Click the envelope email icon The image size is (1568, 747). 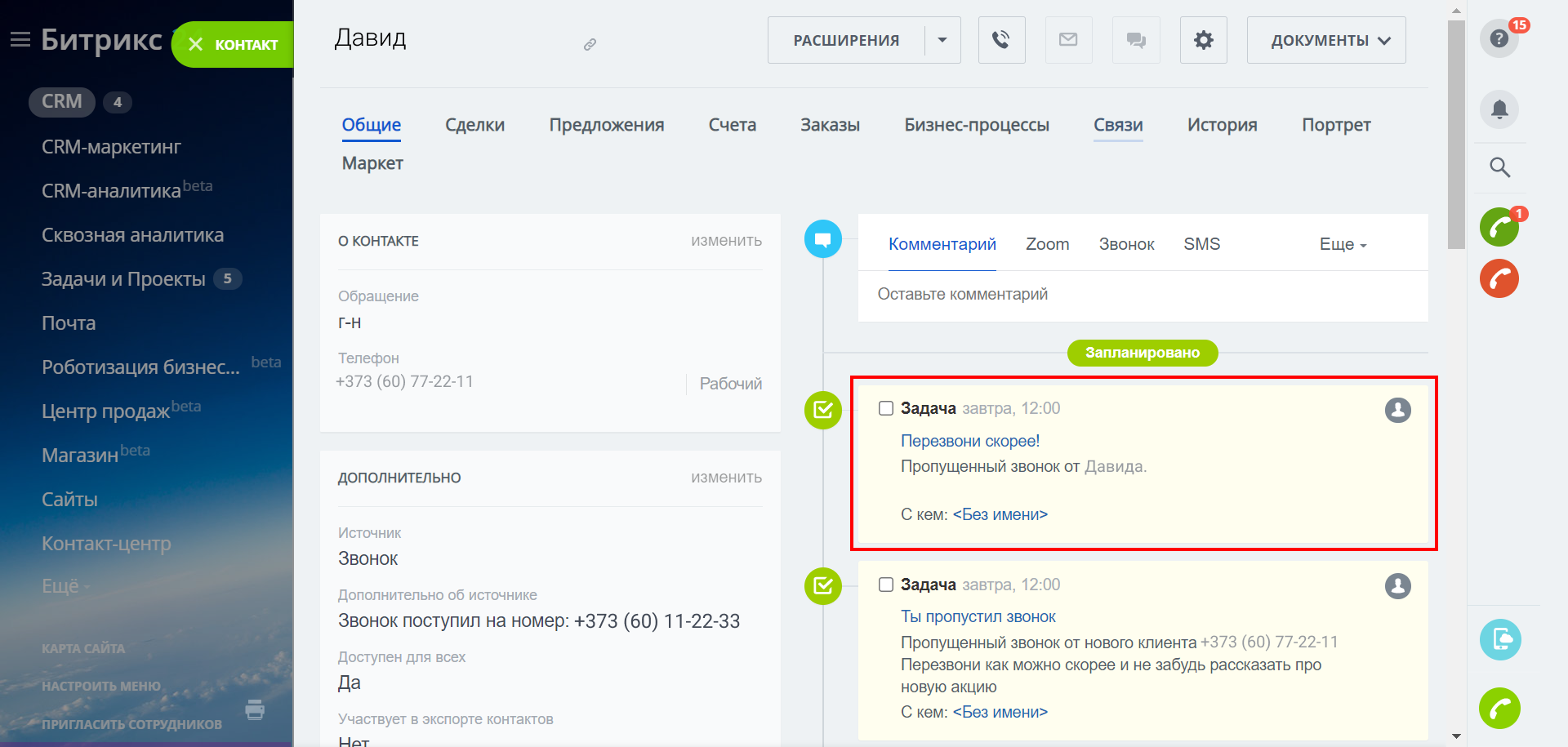pos(1068,40)
